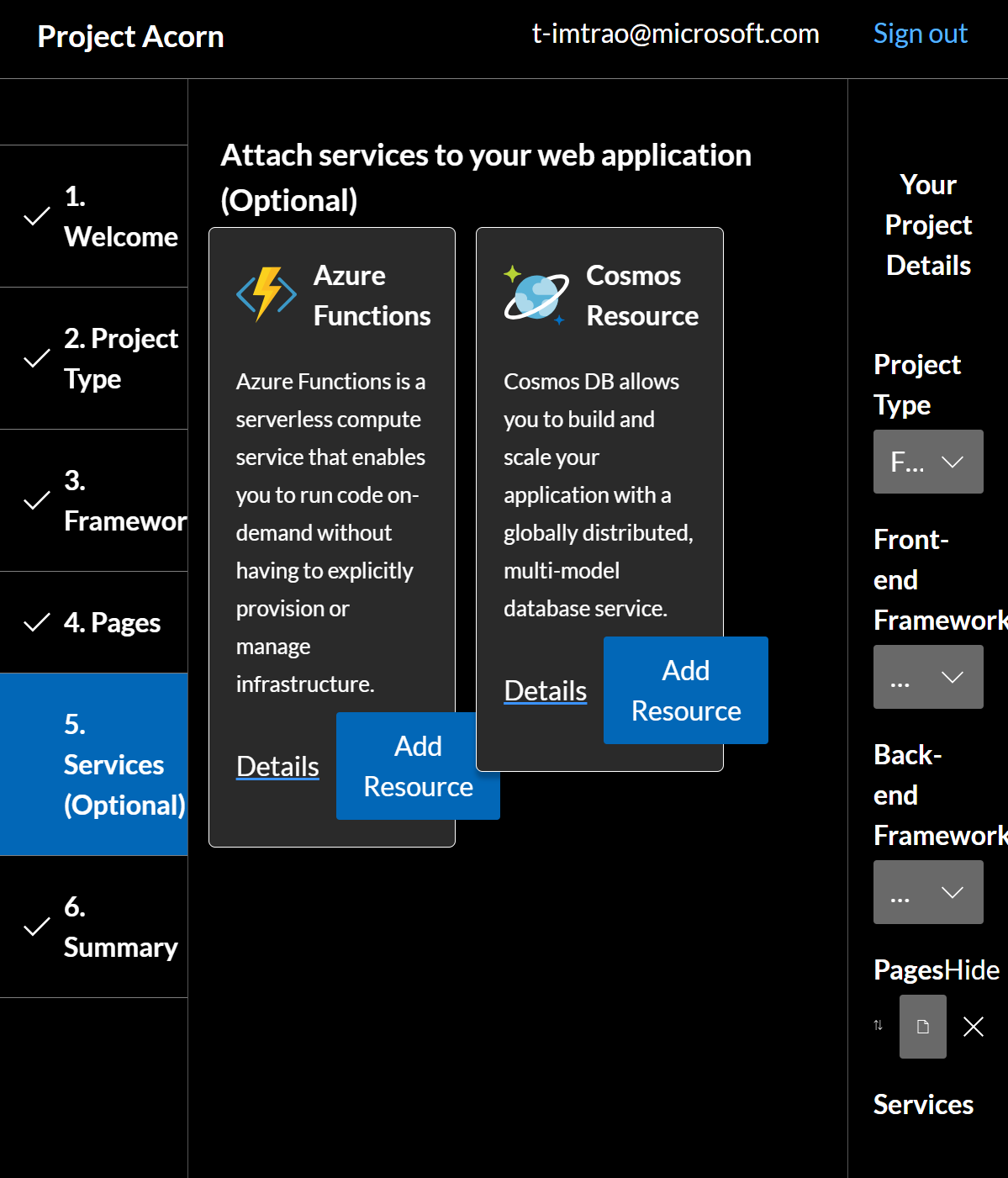
Task: Go to step 2. Project Type
Action: pos(93,358)
